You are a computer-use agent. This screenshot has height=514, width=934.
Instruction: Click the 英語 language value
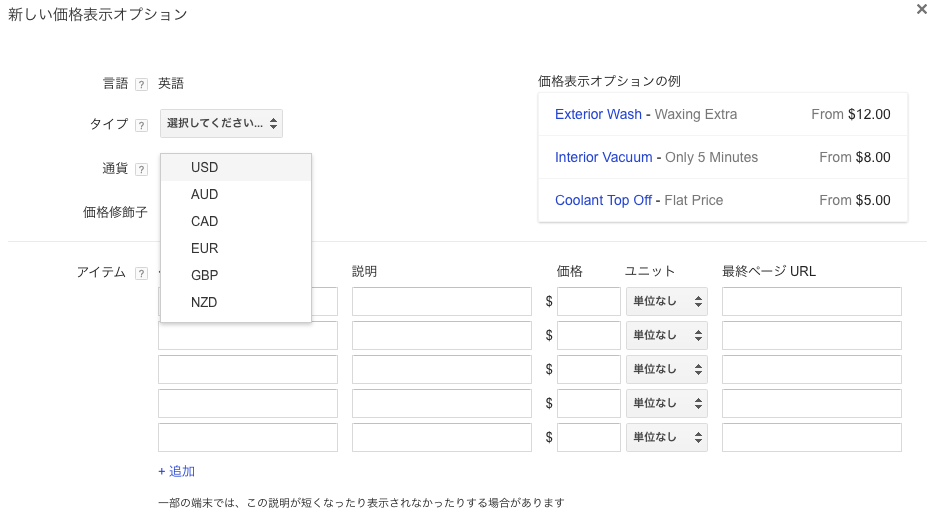170,83
